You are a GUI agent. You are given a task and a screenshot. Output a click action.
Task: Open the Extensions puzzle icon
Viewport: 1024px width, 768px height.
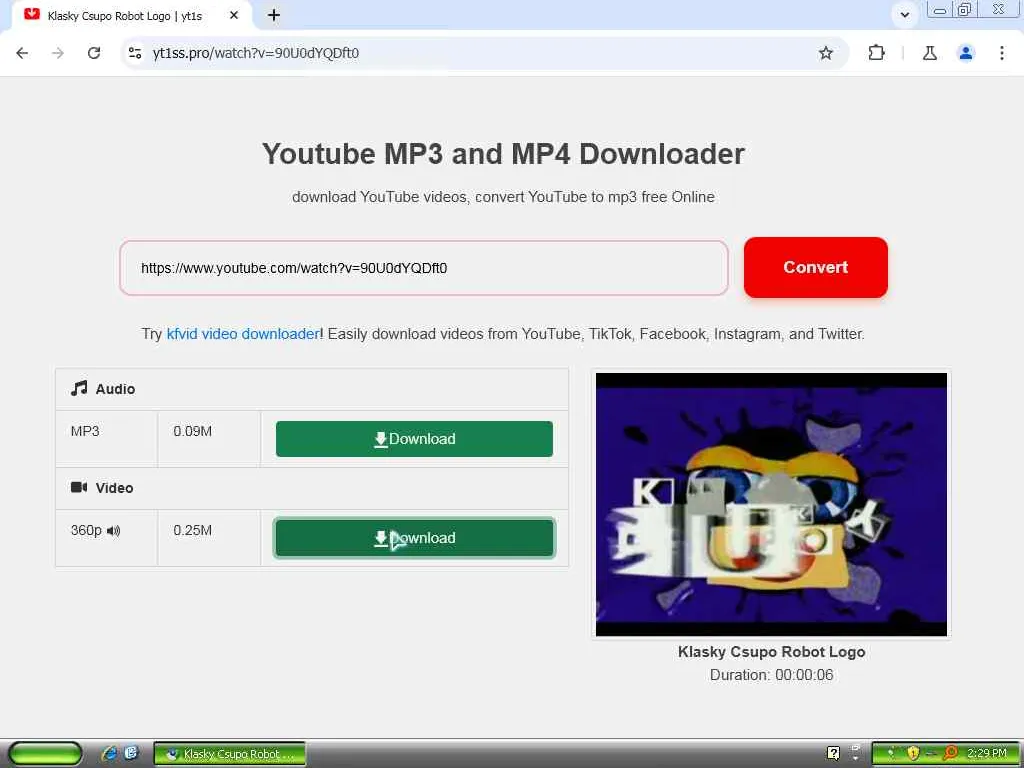coord(876,53)
